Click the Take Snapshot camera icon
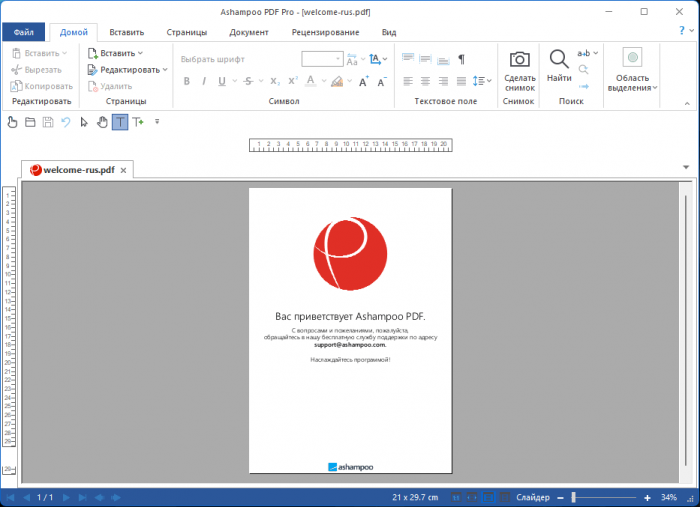 coord(519,60)
